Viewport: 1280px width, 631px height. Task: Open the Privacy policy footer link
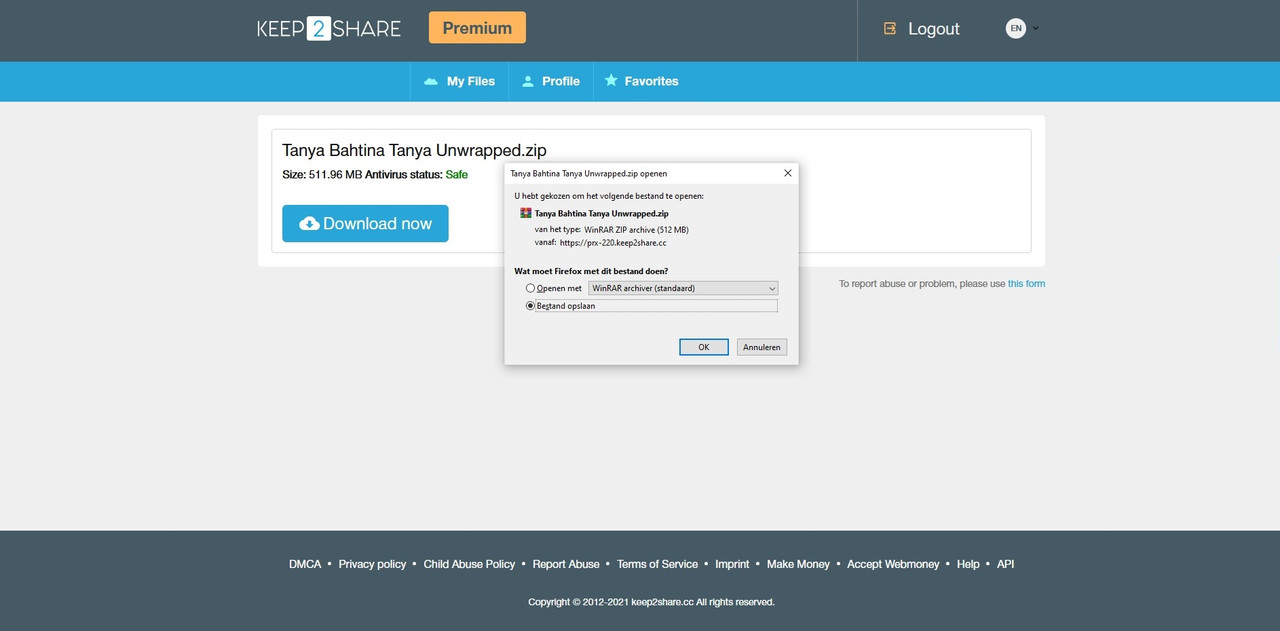pos(372,564)
